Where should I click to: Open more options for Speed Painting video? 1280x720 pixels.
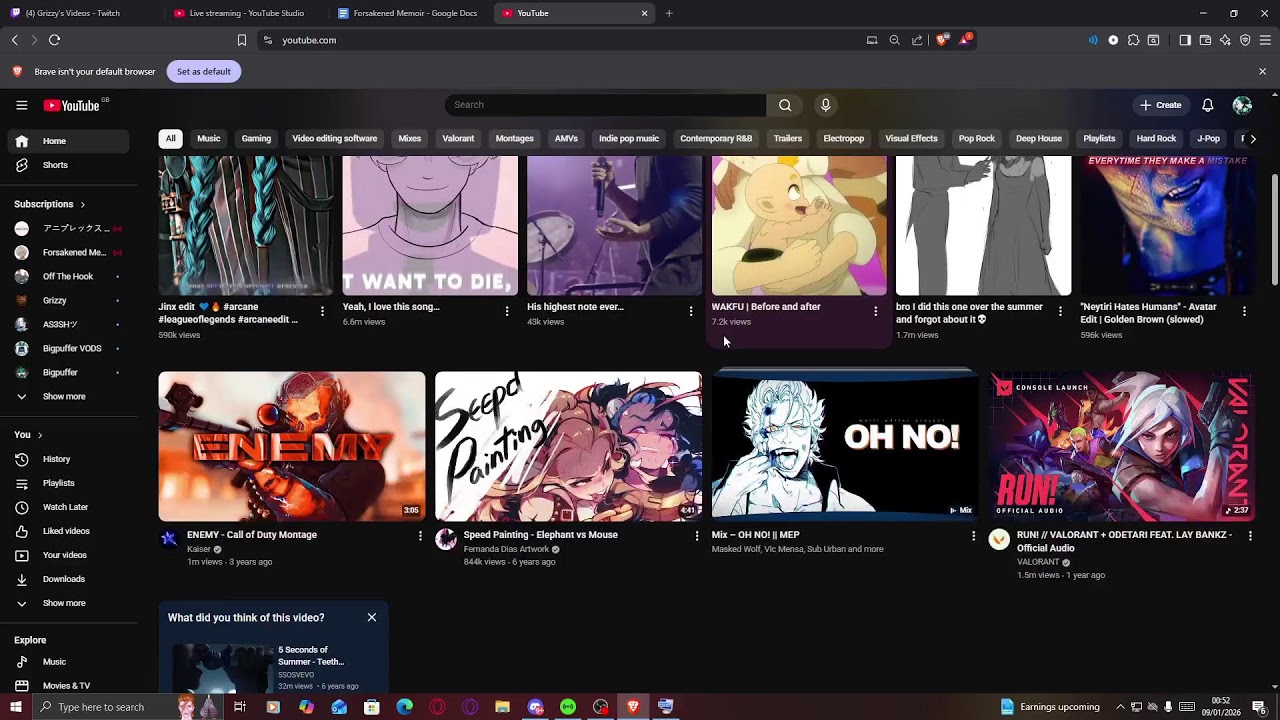tap(697, 536)
